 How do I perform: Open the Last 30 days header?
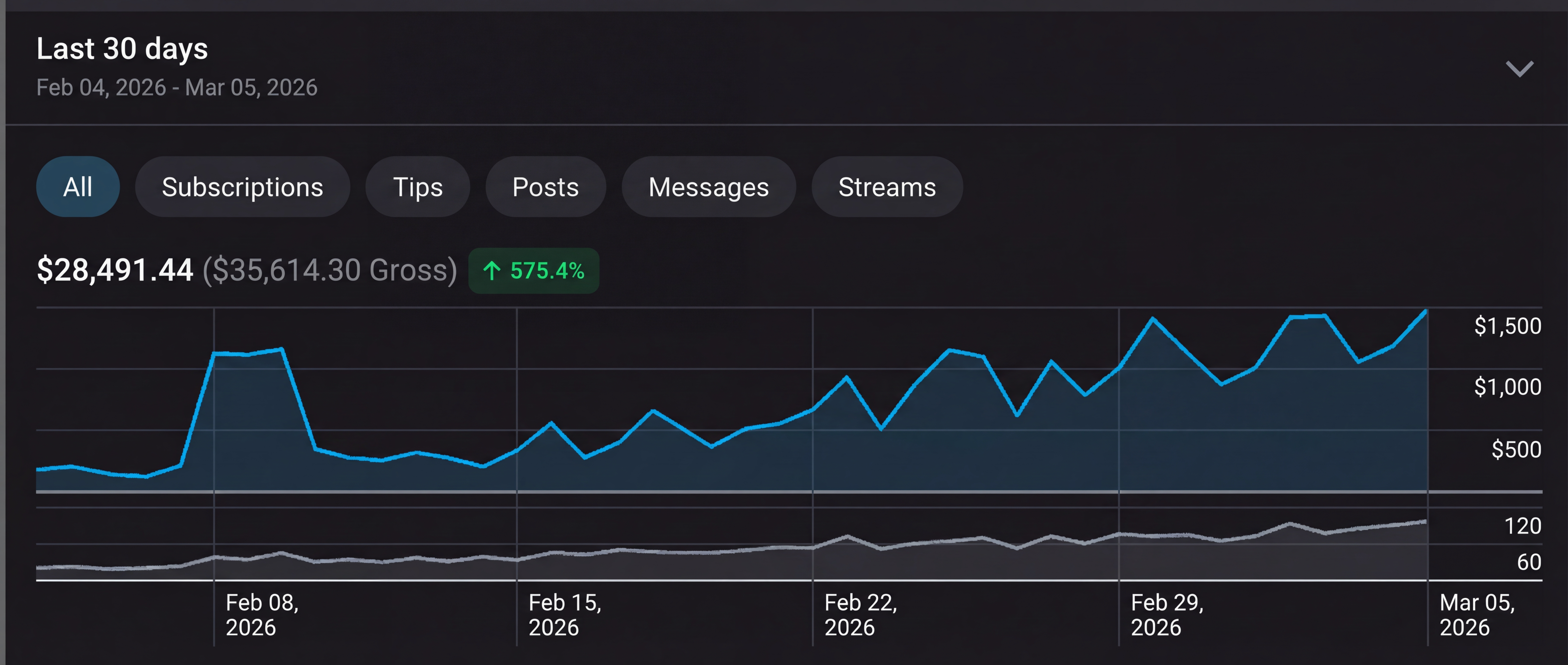pos(122,49)
